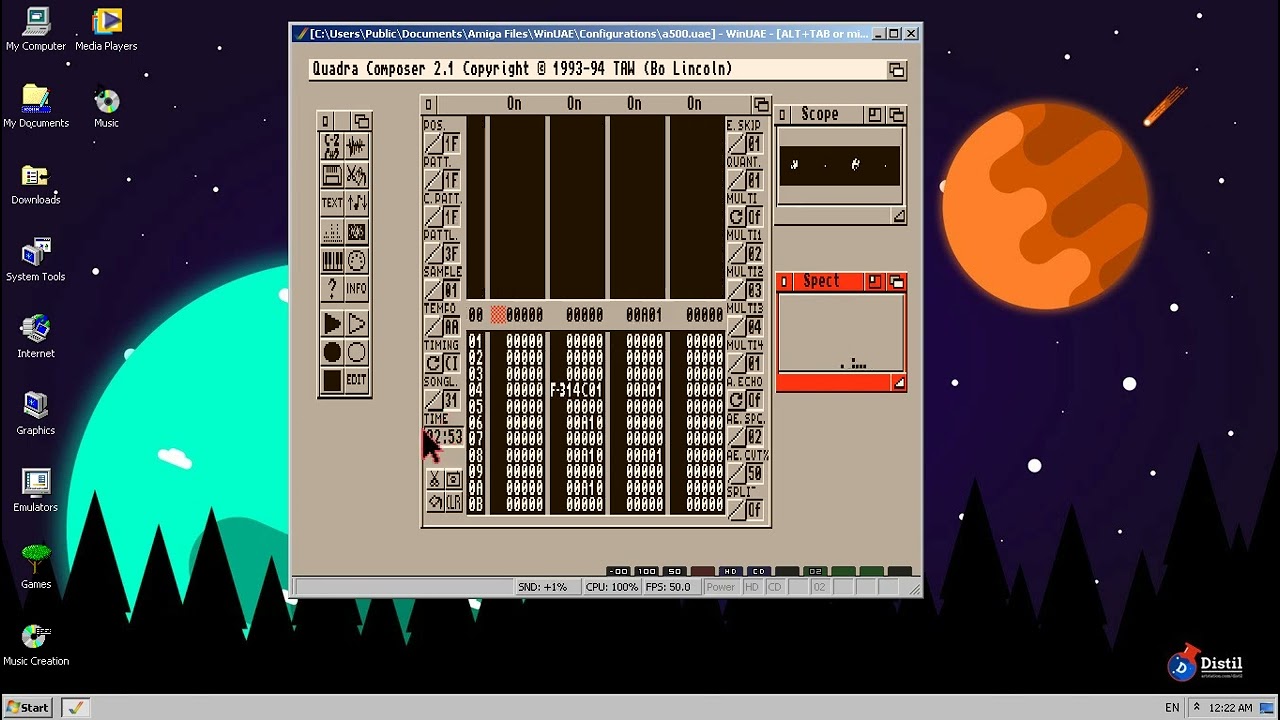Click the solid record circle
Screen dimensions: 1280x720
click(x=332, y=352)
